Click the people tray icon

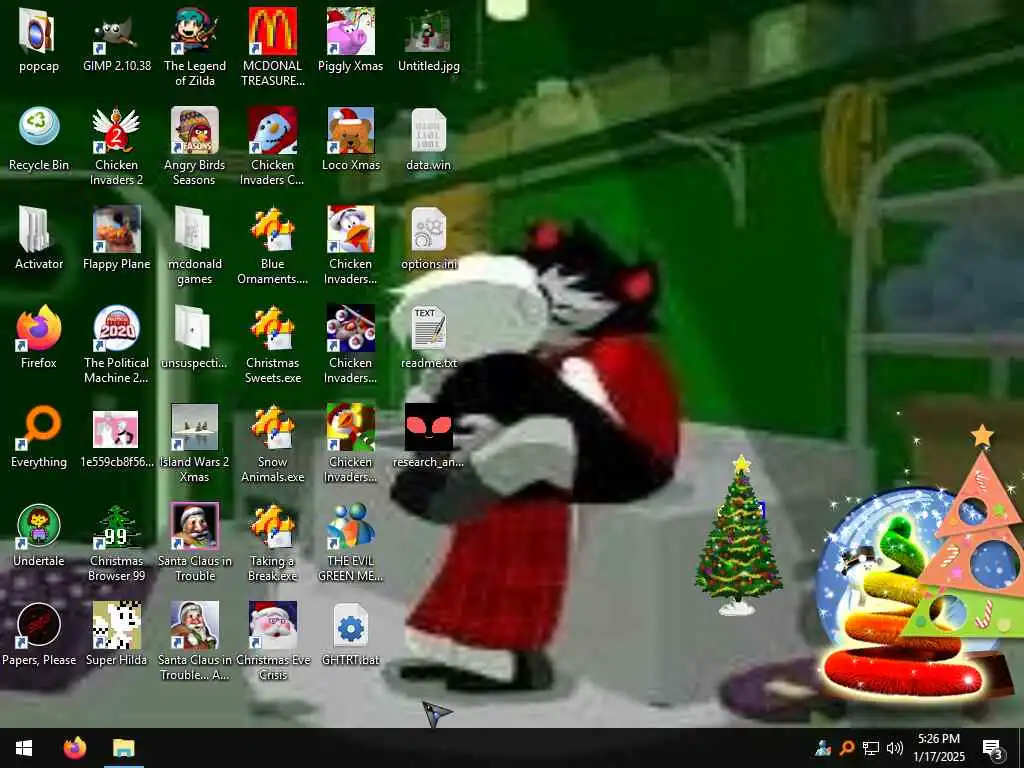[x=823, y=748]
